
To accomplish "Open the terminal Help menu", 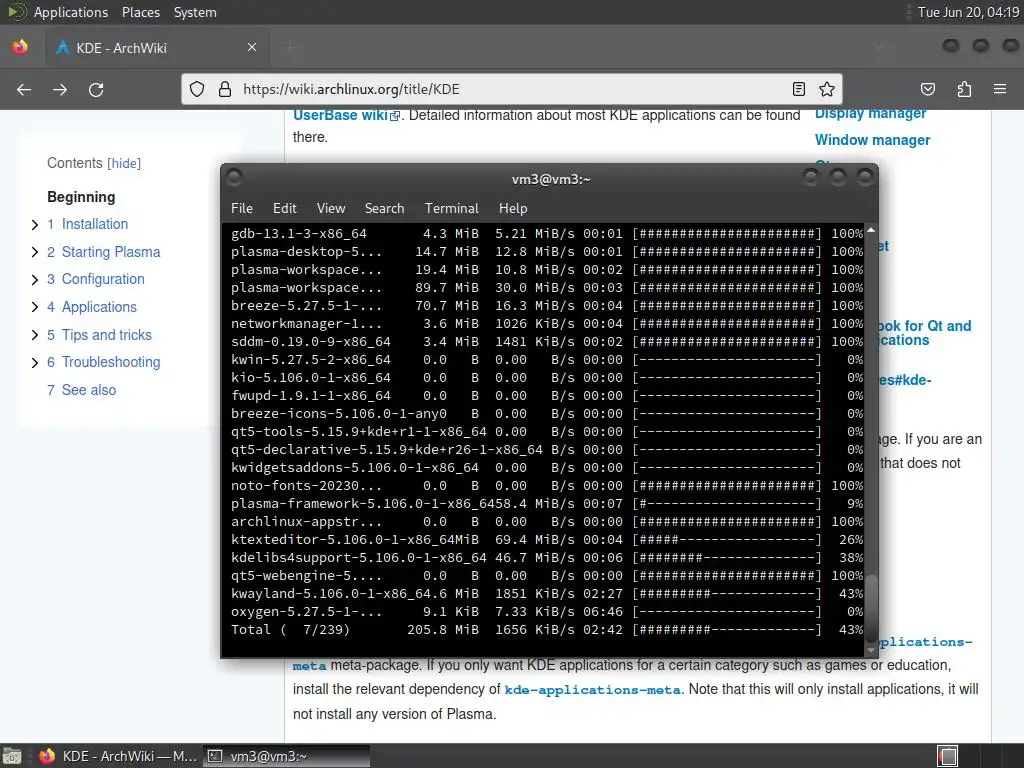I will [x=513, y=208].
